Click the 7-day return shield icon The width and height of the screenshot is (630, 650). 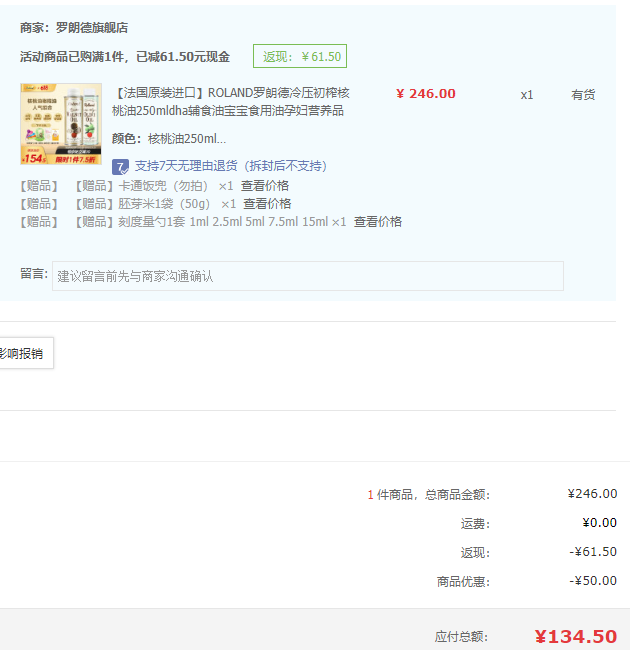click(x=120, y=167)
